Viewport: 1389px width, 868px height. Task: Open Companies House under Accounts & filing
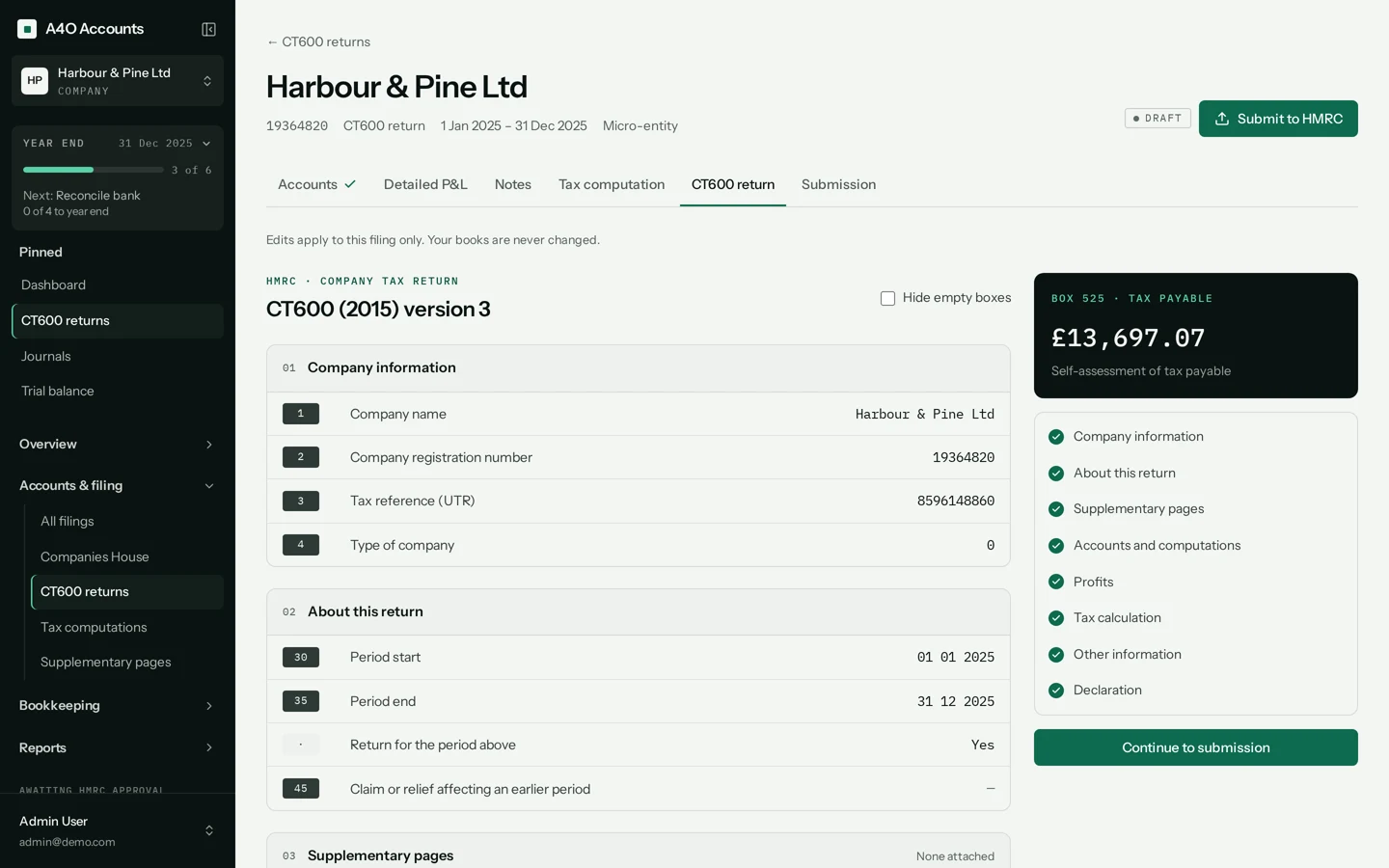pyautogui.click(x=127, y=557)
